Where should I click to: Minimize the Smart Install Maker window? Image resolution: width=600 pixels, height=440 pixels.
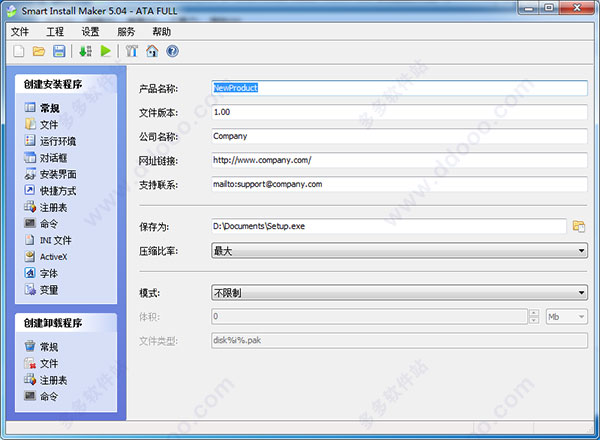[x=529, y=8]
